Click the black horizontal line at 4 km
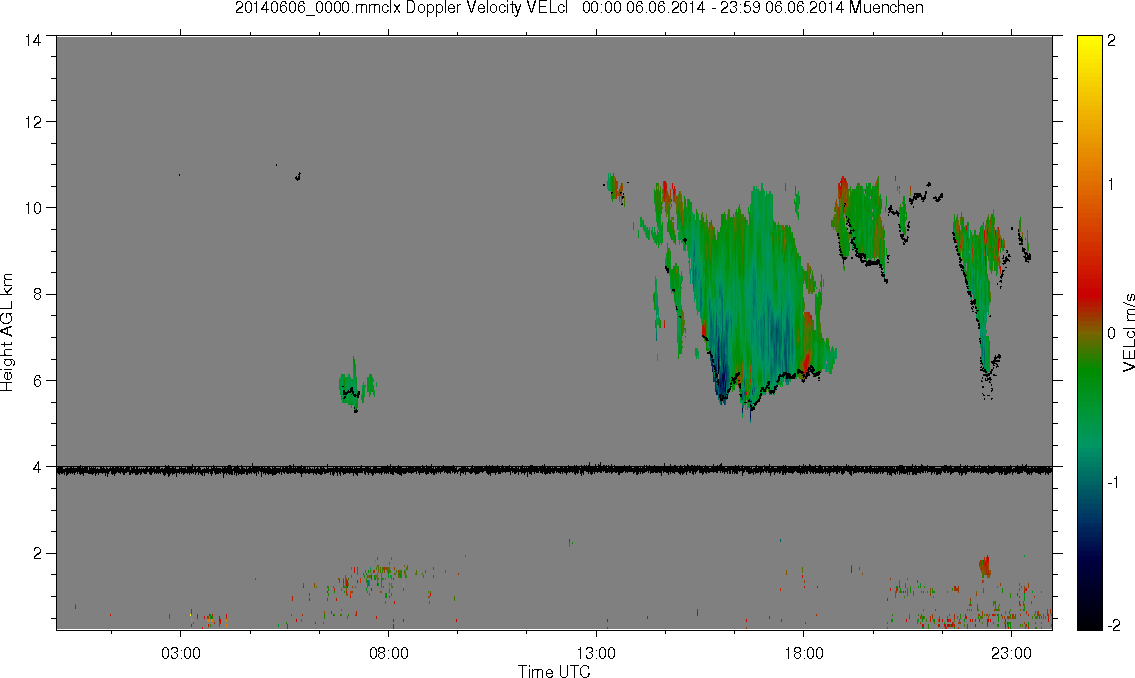 tap(554, 470)
